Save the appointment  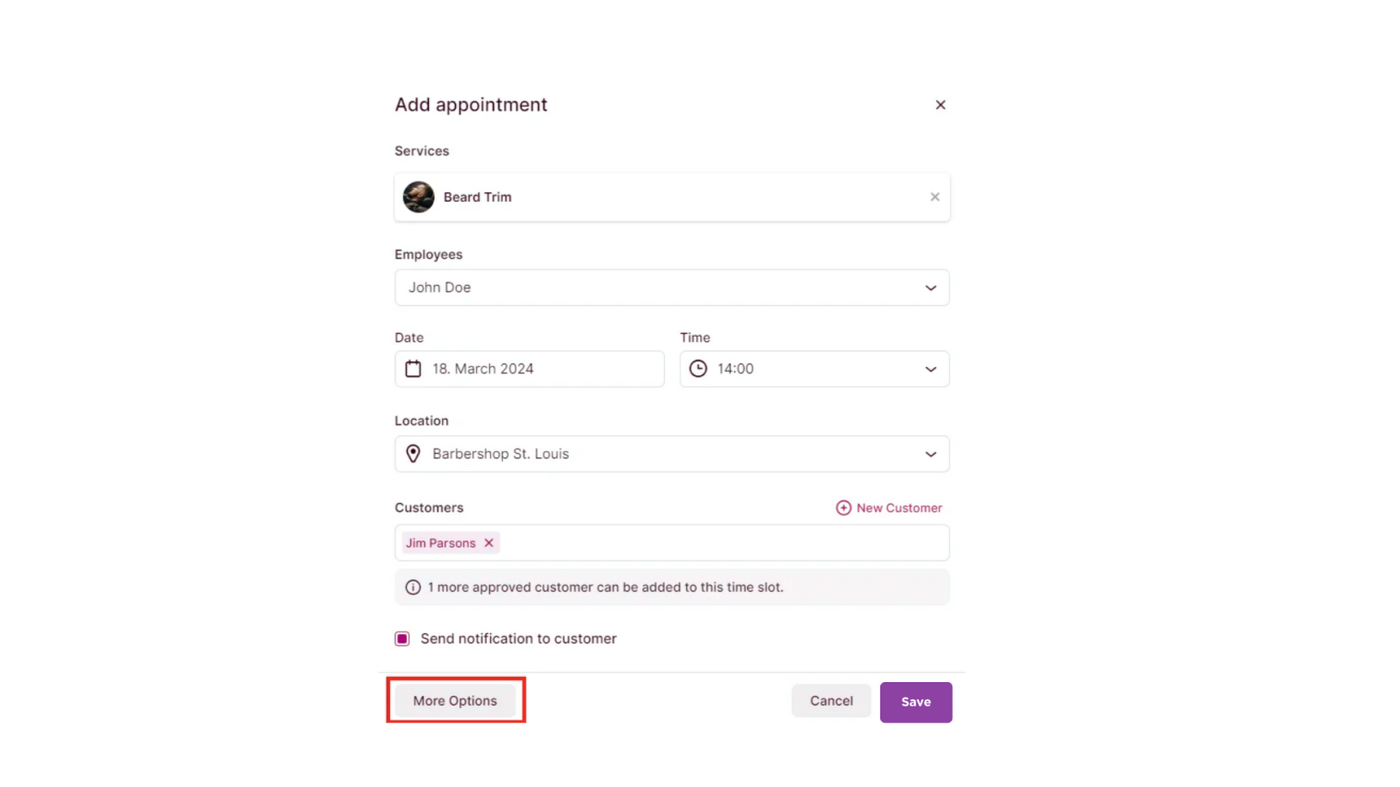tap(915, 702)
